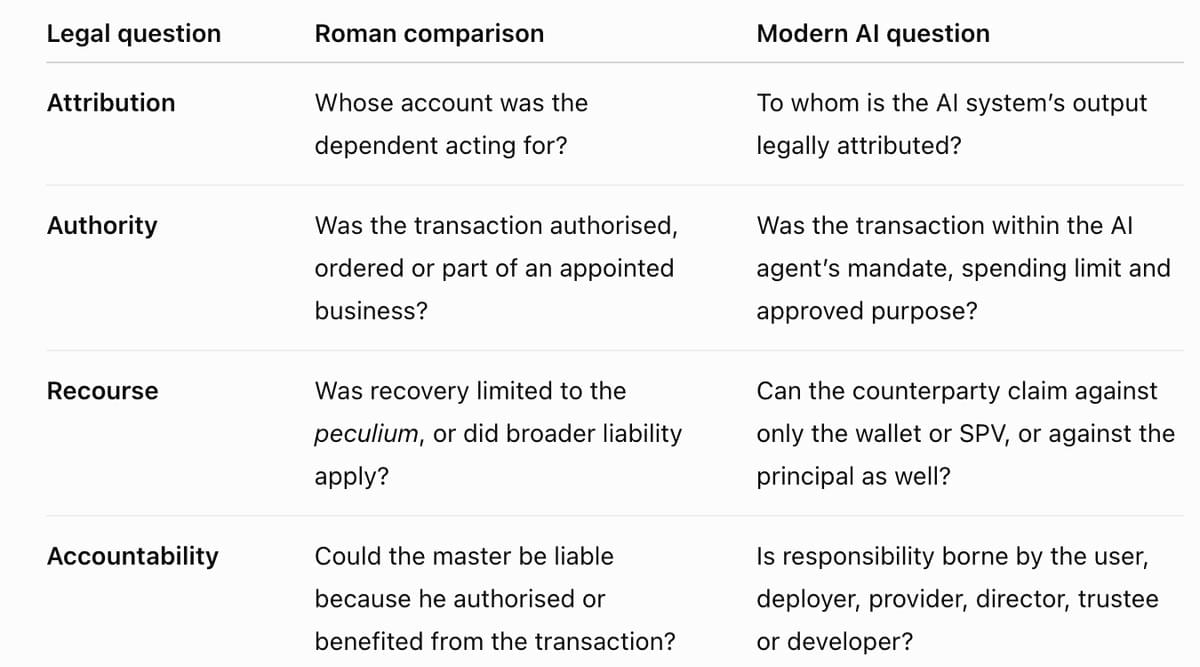Select the 'Authority' row label
This screenshot has height=667, width=1200.
[x=102, y=225]
